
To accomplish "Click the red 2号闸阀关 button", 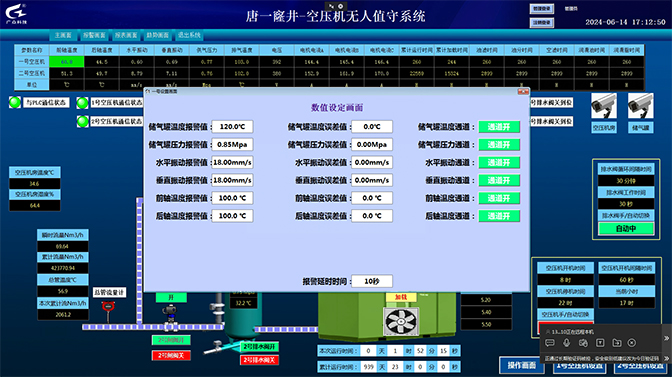I will pos(171,356).
